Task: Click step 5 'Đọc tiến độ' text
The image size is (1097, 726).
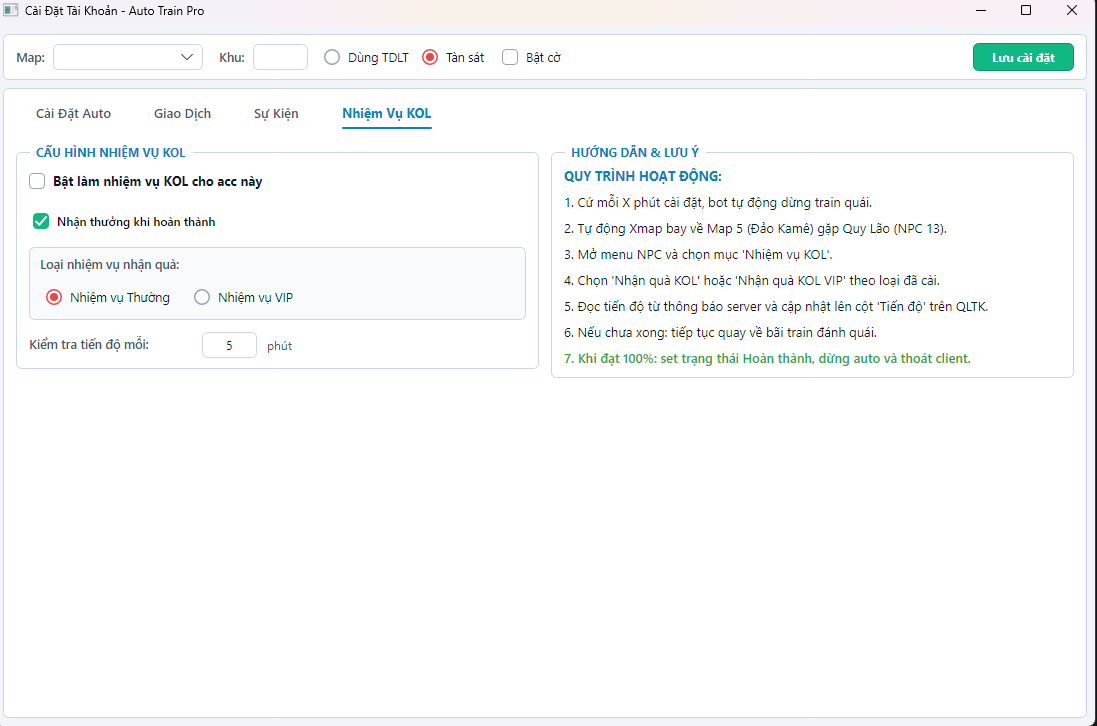Action: 776,306
